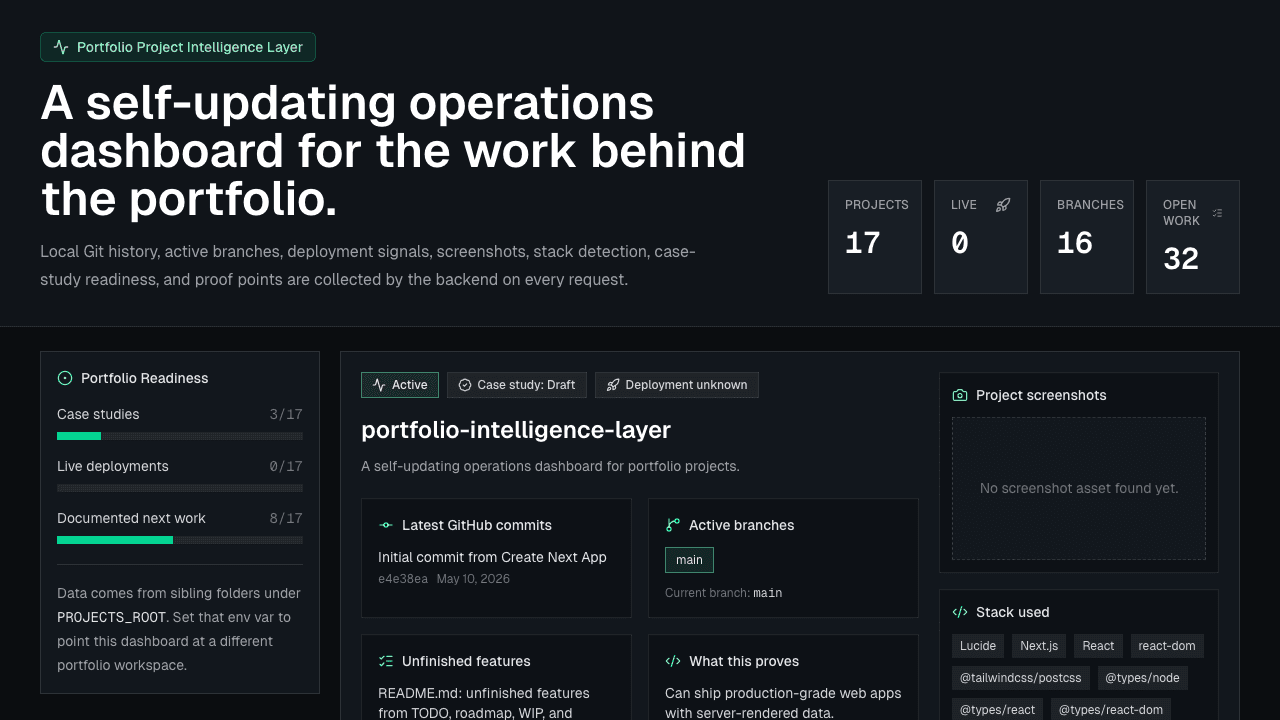
Task: Click the Stack used heading
Action: tap(1013, 612)
